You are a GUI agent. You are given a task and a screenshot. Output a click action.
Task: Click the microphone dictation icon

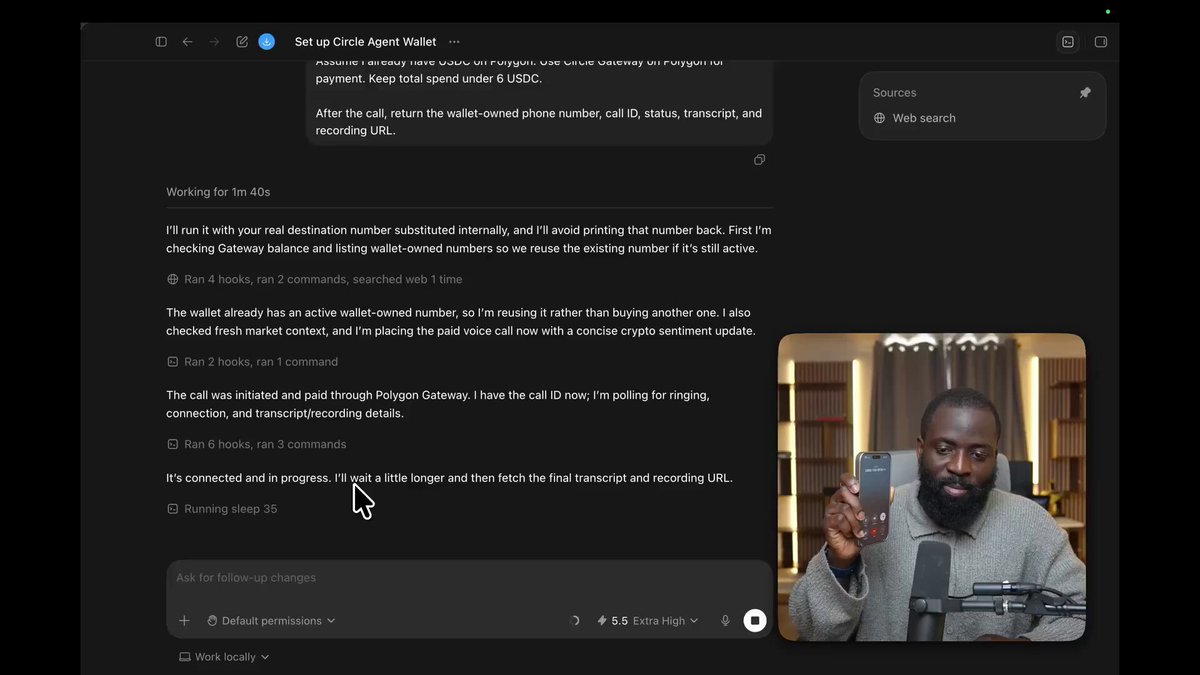pyautogui.click(x=725, y=621)
